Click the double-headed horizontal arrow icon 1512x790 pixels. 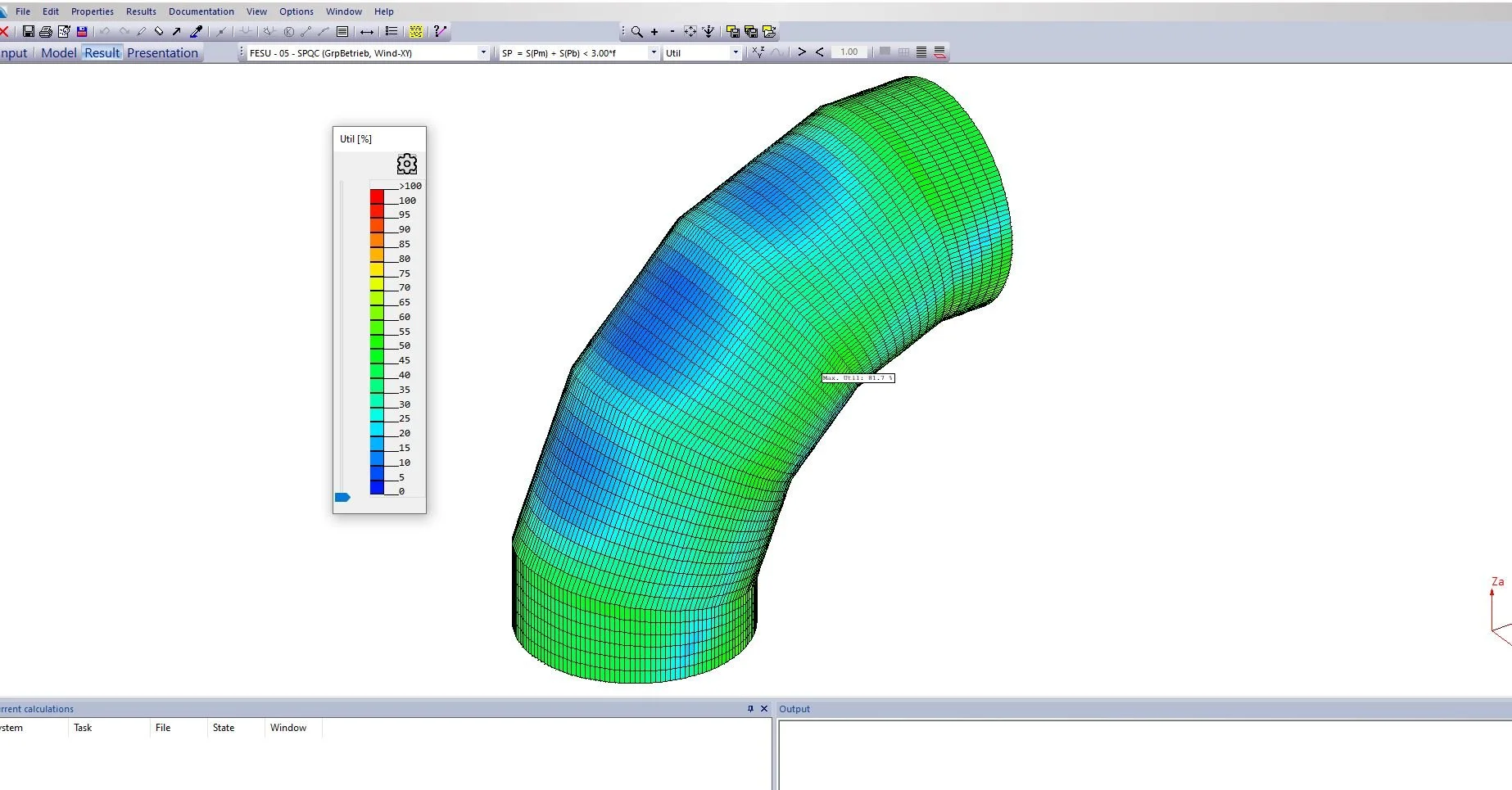pyautogui.click(x=367, y=32)
